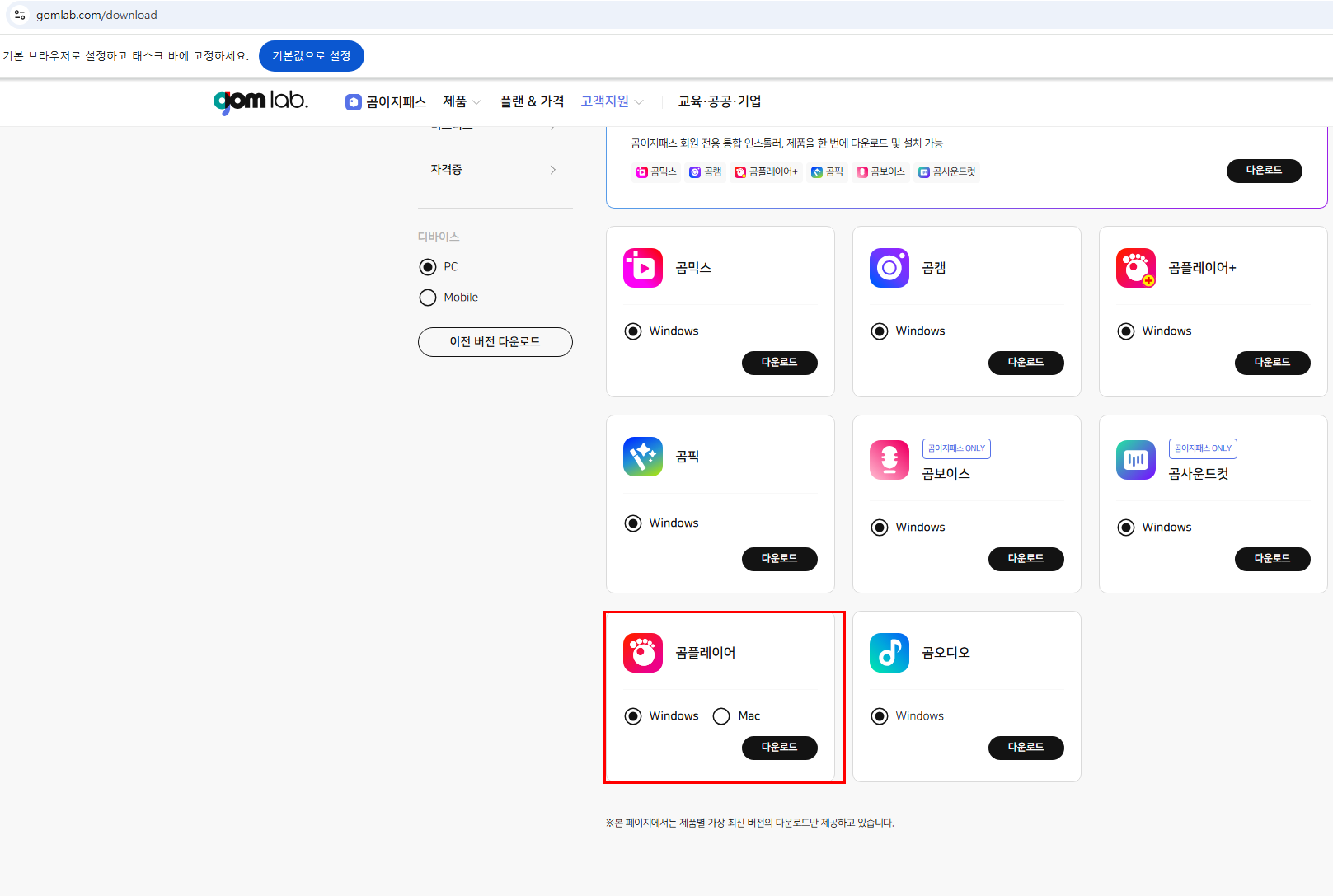Select Windows for 곰보이스

[x=880, y=528]
